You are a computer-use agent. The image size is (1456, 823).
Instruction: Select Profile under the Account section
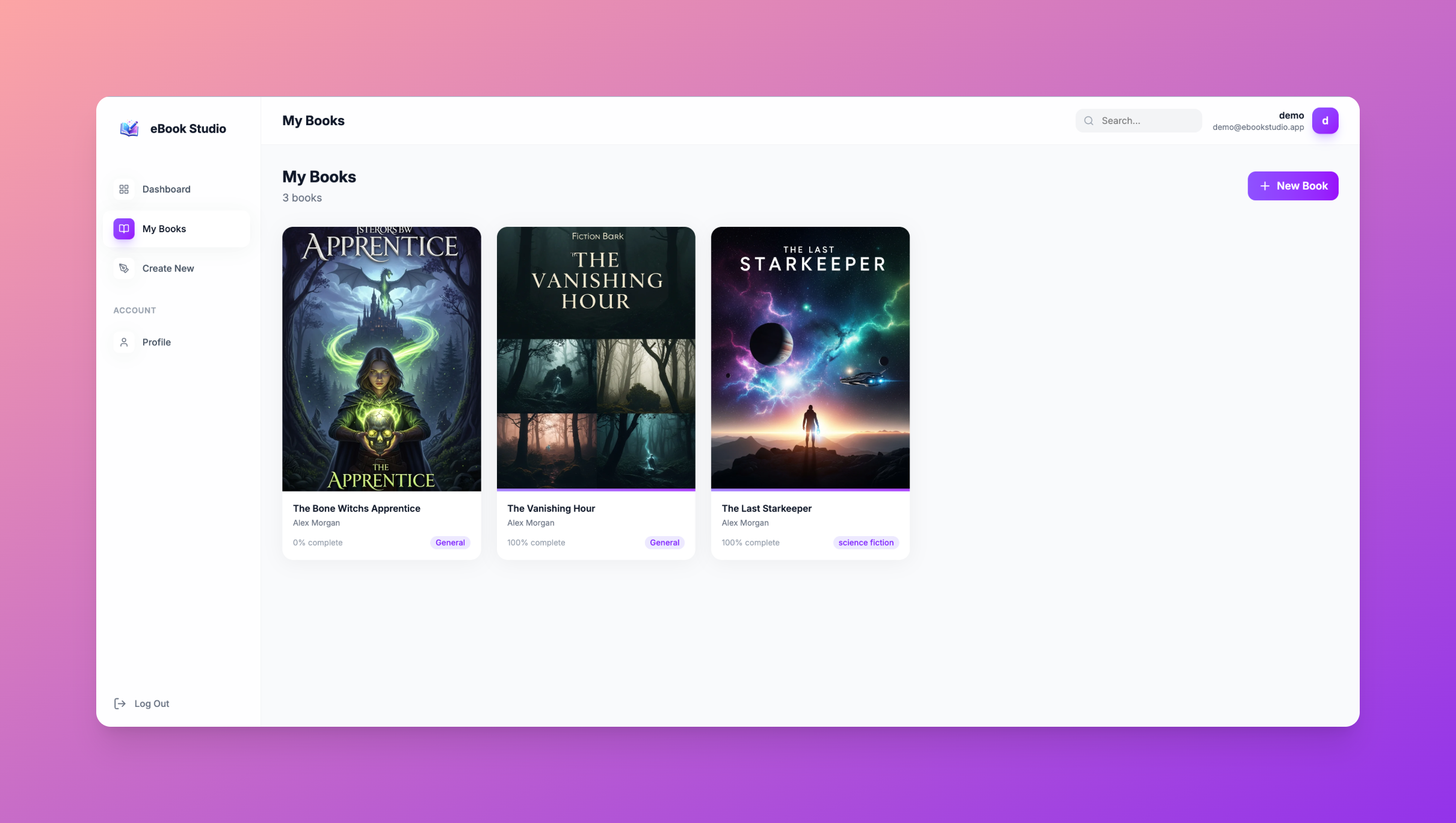pos(156,342)
